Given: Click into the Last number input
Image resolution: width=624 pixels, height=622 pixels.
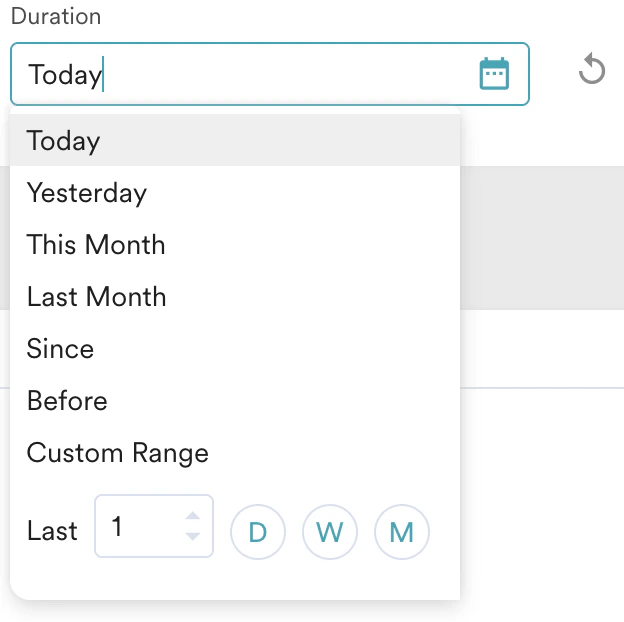Looking at the screenshot, I should pos(140,526).
